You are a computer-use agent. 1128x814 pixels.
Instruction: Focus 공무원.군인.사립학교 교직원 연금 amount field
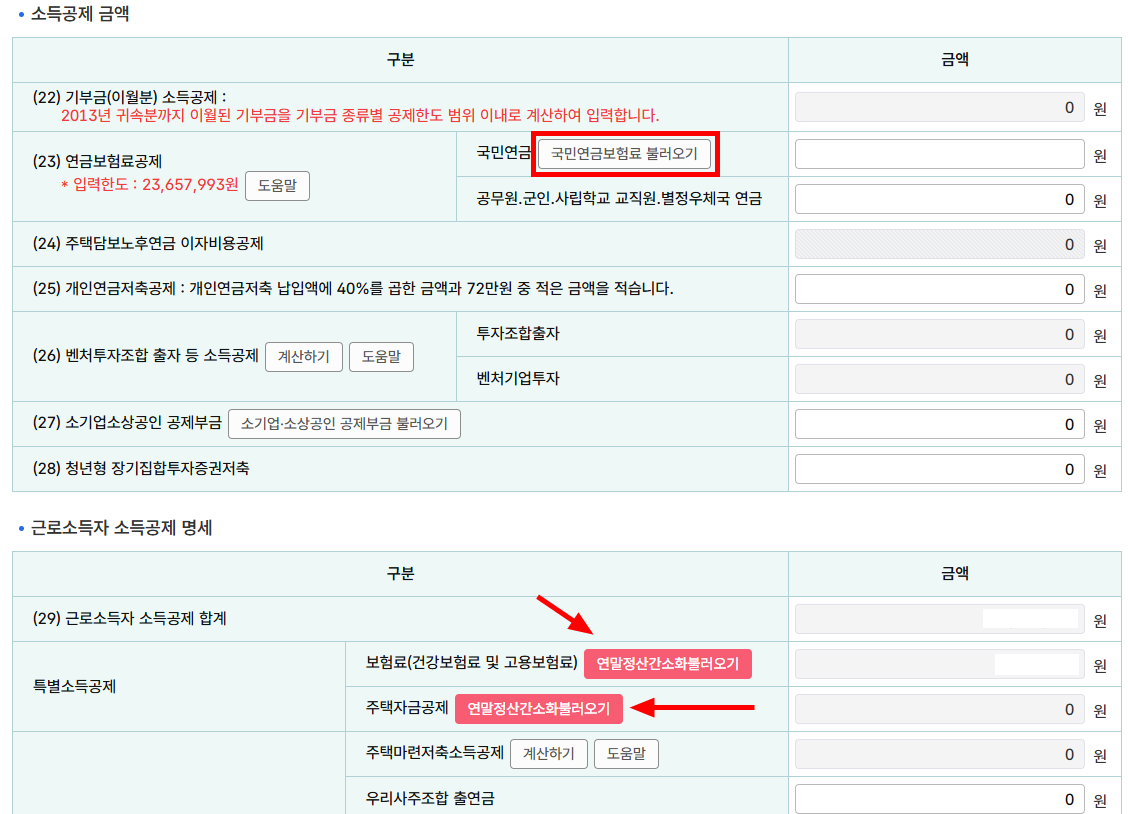click(940, 199)
